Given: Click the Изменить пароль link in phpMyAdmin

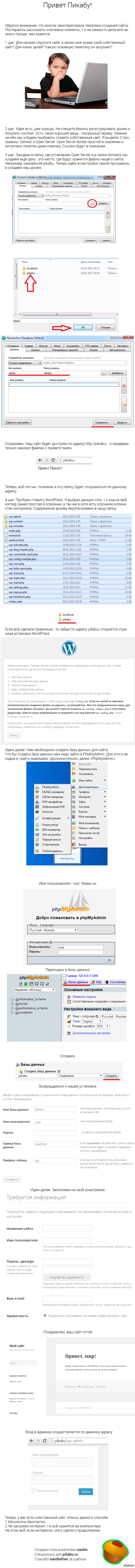Looking at the screenshot, I should tap(84, 996).
